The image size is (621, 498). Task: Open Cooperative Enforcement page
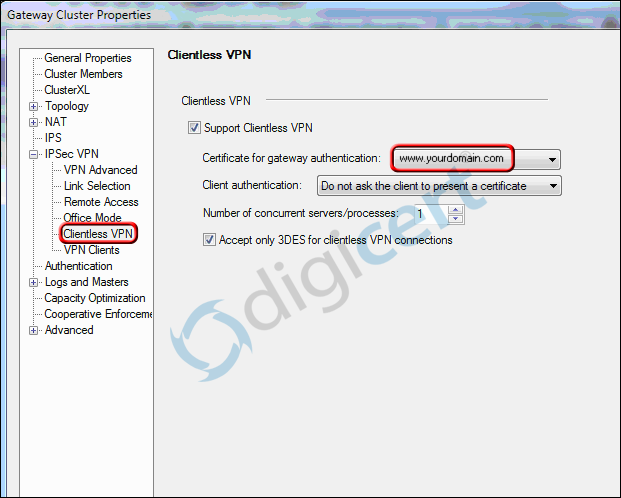click(98, 314)
